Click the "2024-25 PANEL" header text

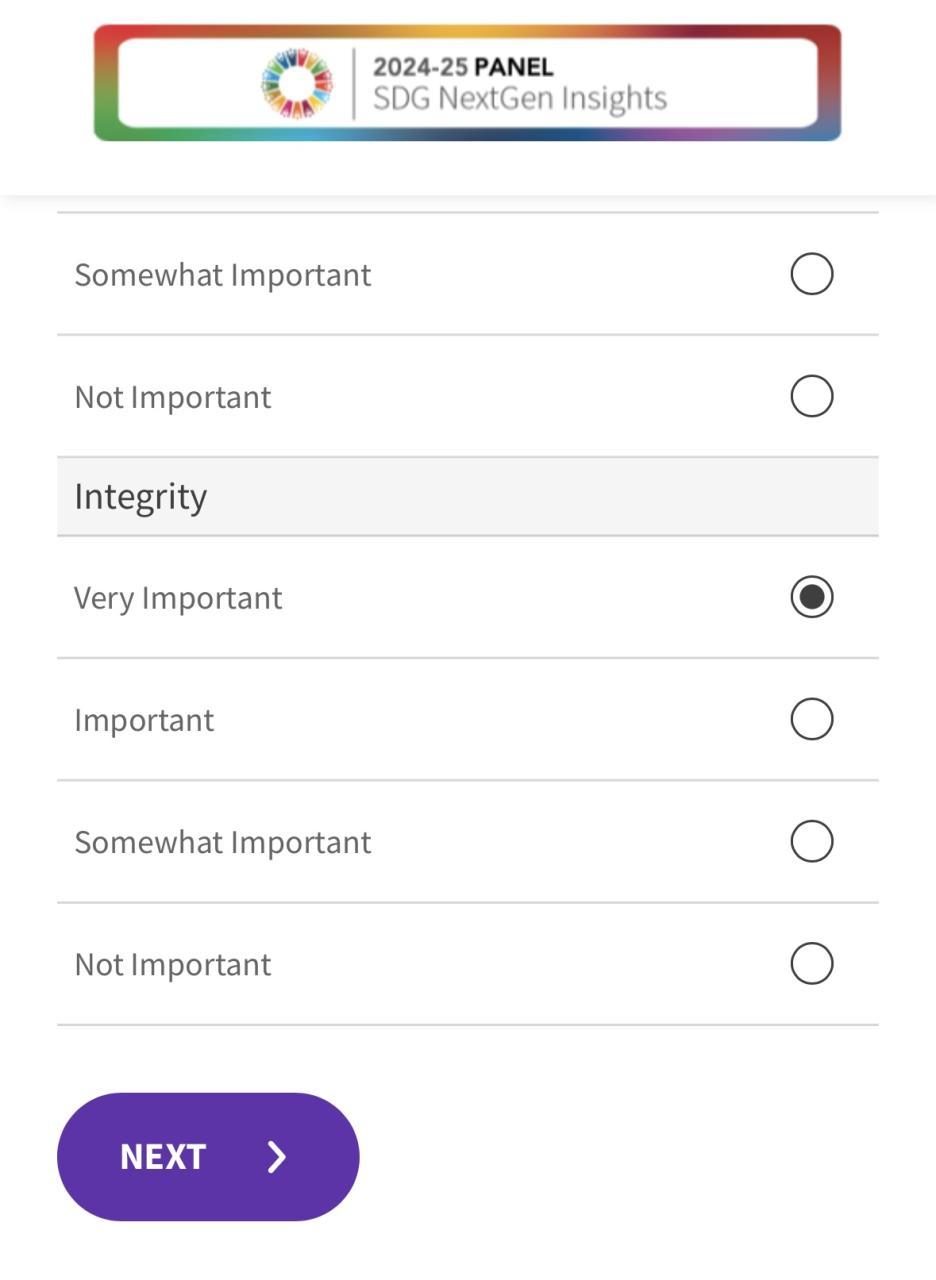click(462, 67)
